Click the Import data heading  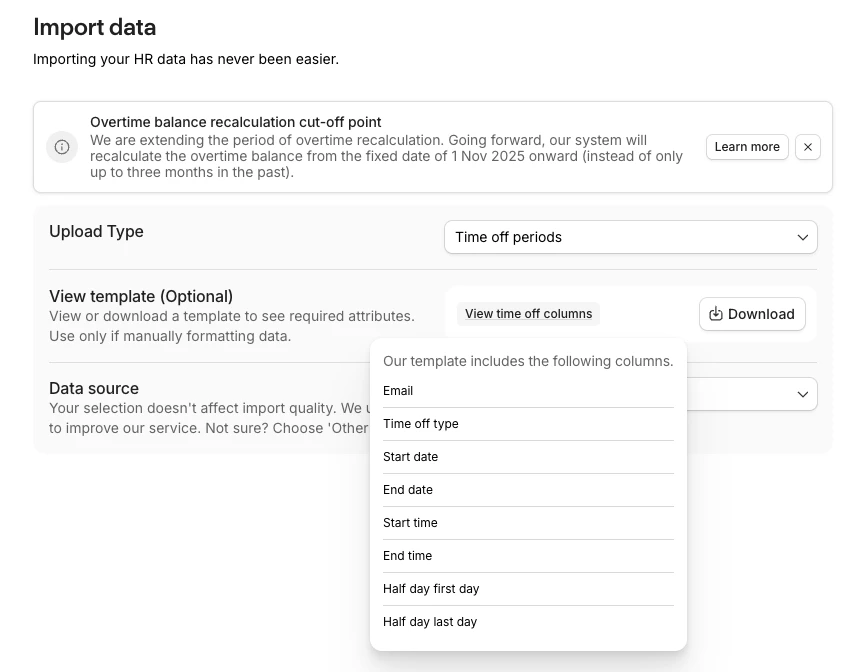[95, 27]
